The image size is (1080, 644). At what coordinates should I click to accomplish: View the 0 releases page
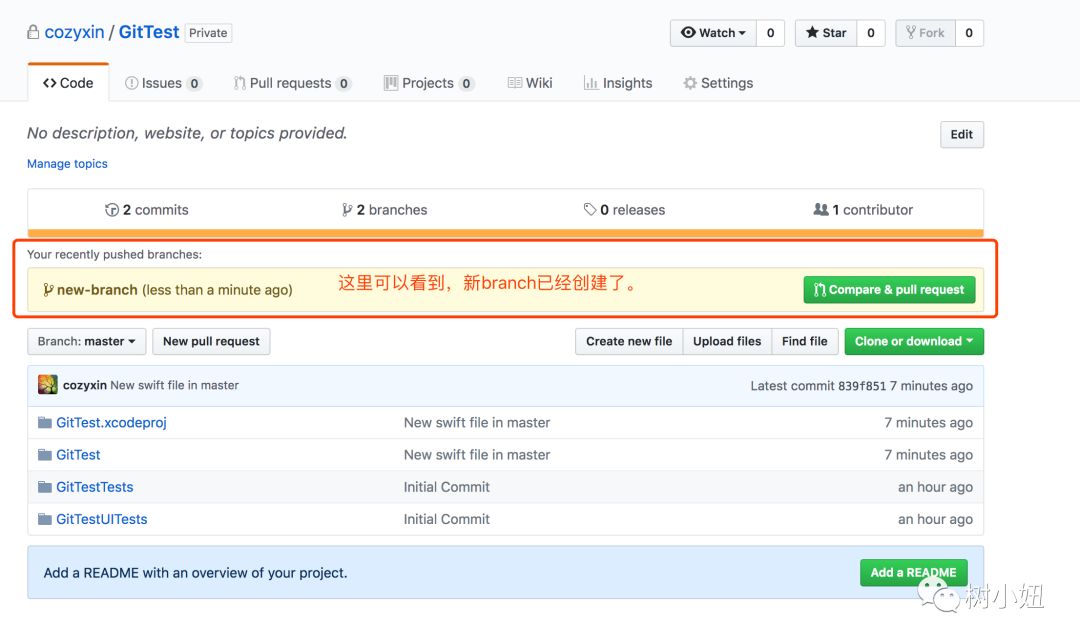click(624, 209)
